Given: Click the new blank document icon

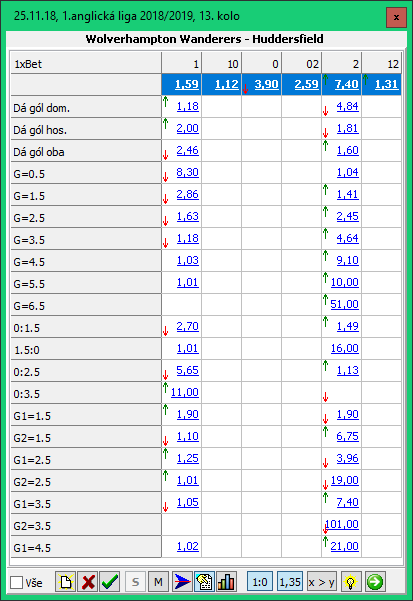Looking at the screenshot, I should 66,582.
